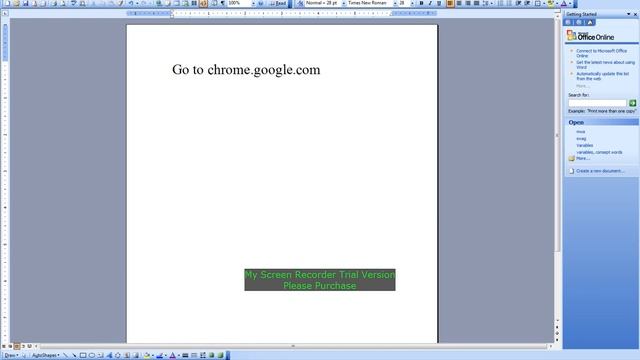Click the vertical scrollbar thumb

(557, 135)
